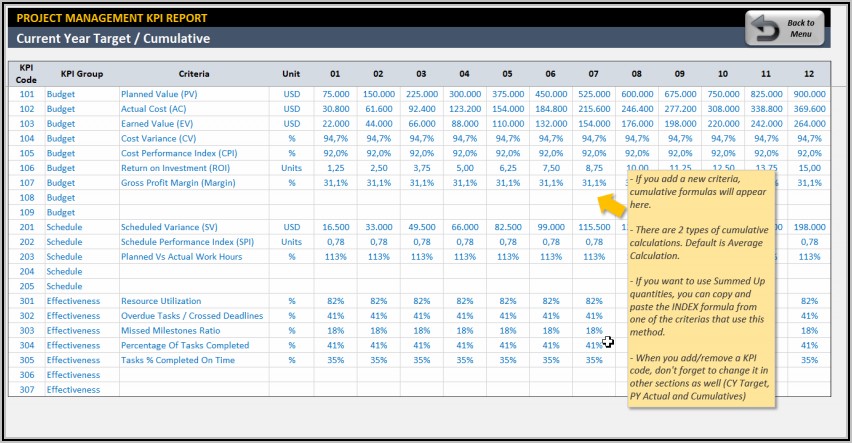Select the month 12 column header

coord(810,74)
